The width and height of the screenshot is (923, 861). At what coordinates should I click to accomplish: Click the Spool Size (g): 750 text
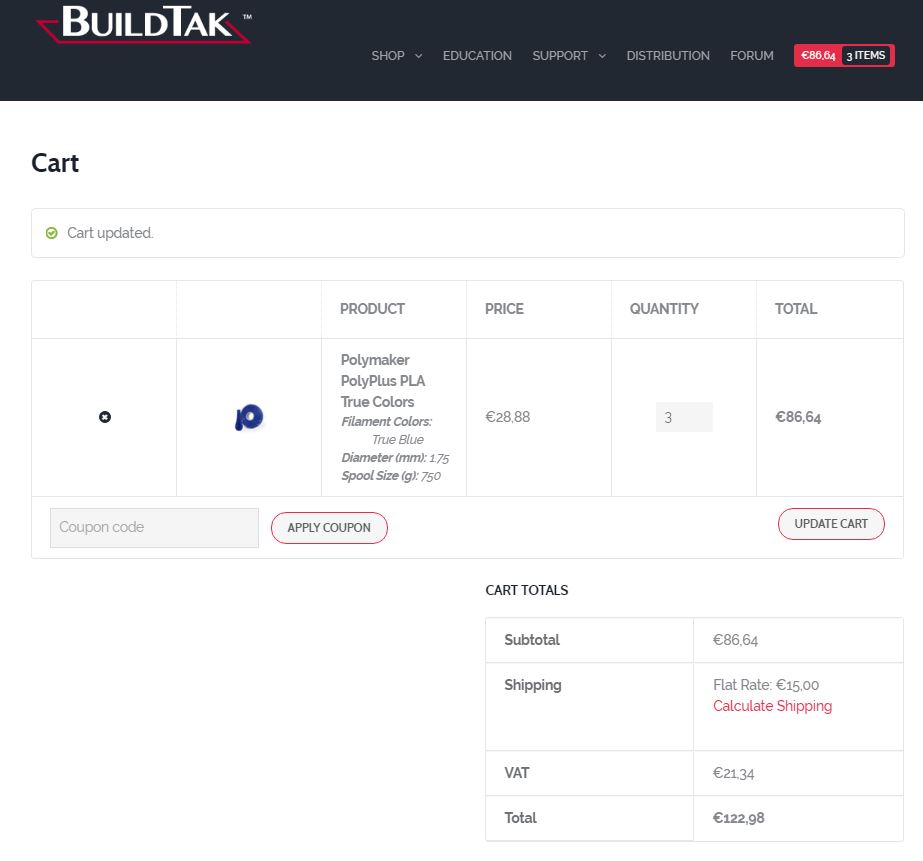[391, 476]
